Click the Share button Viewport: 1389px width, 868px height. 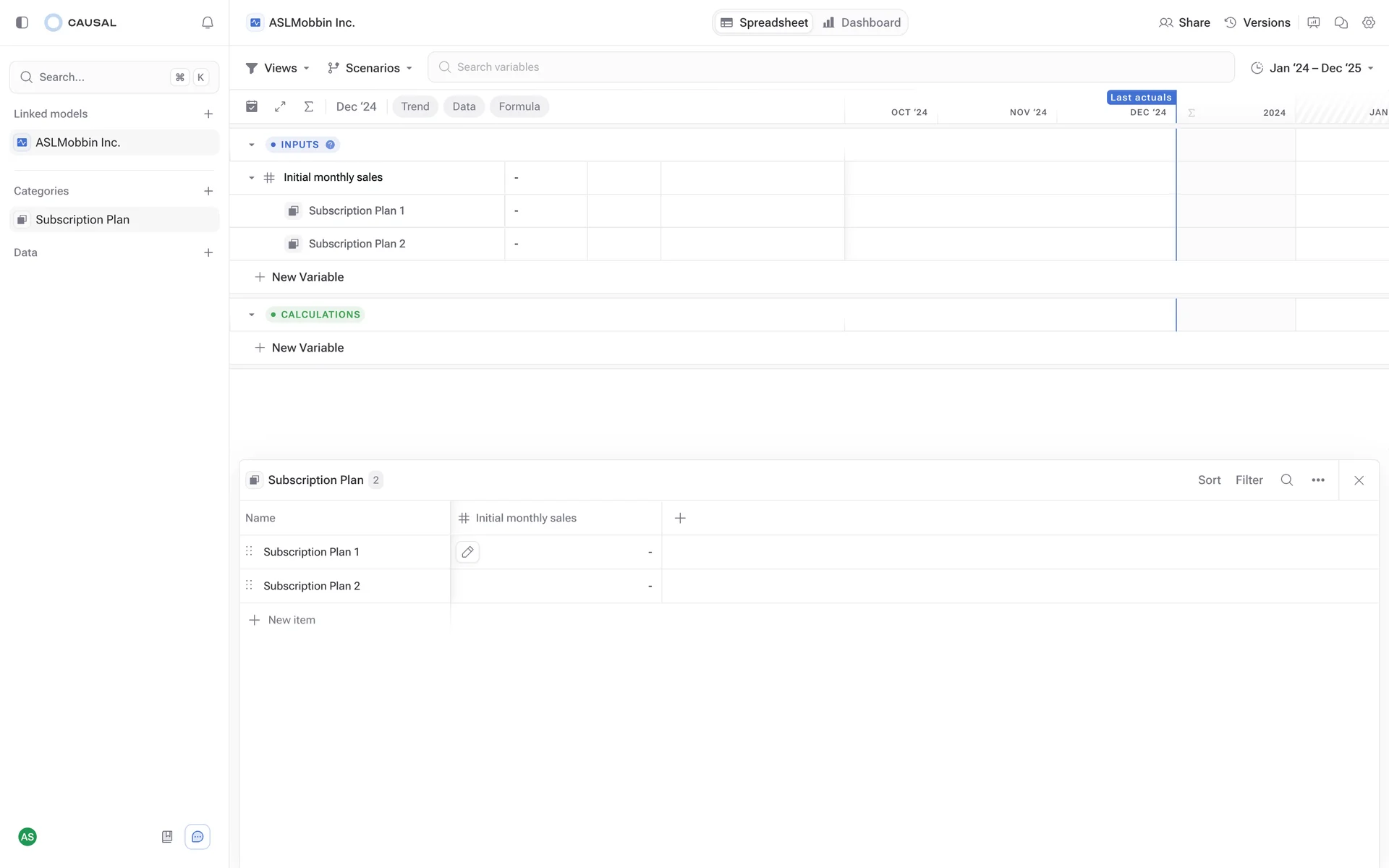[1184, 22]
